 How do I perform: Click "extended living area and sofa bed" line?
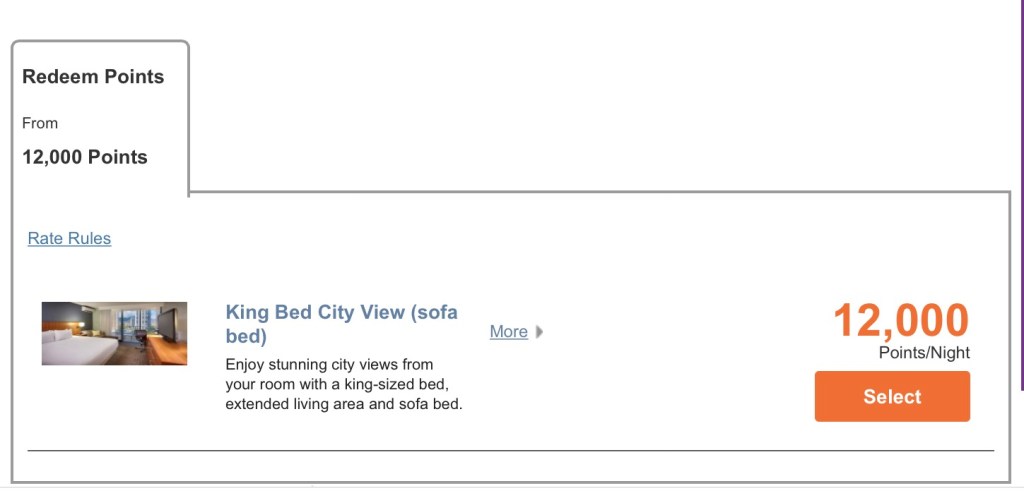tap(343, 405)
